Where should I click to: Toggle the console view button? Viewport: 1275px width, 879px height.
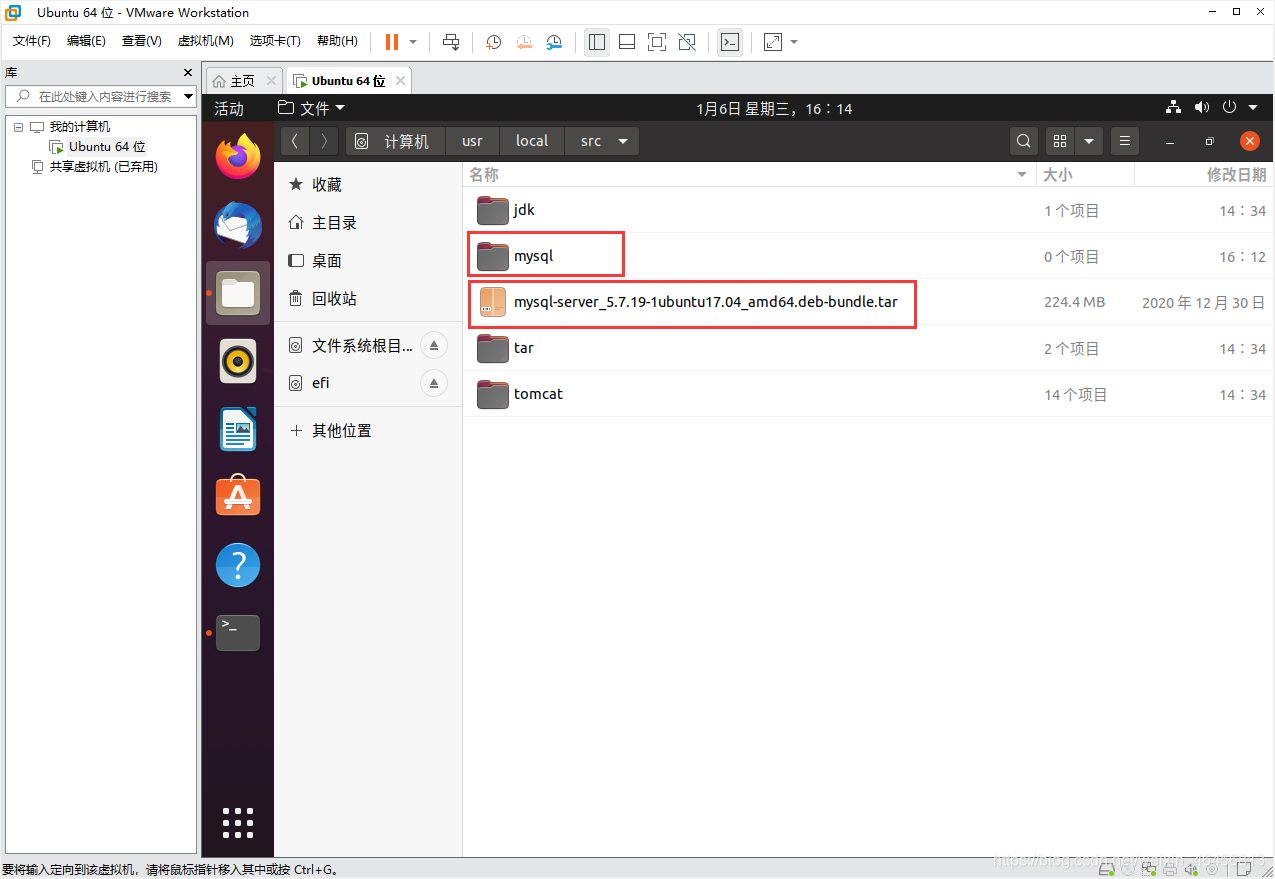tap(730, 42)
